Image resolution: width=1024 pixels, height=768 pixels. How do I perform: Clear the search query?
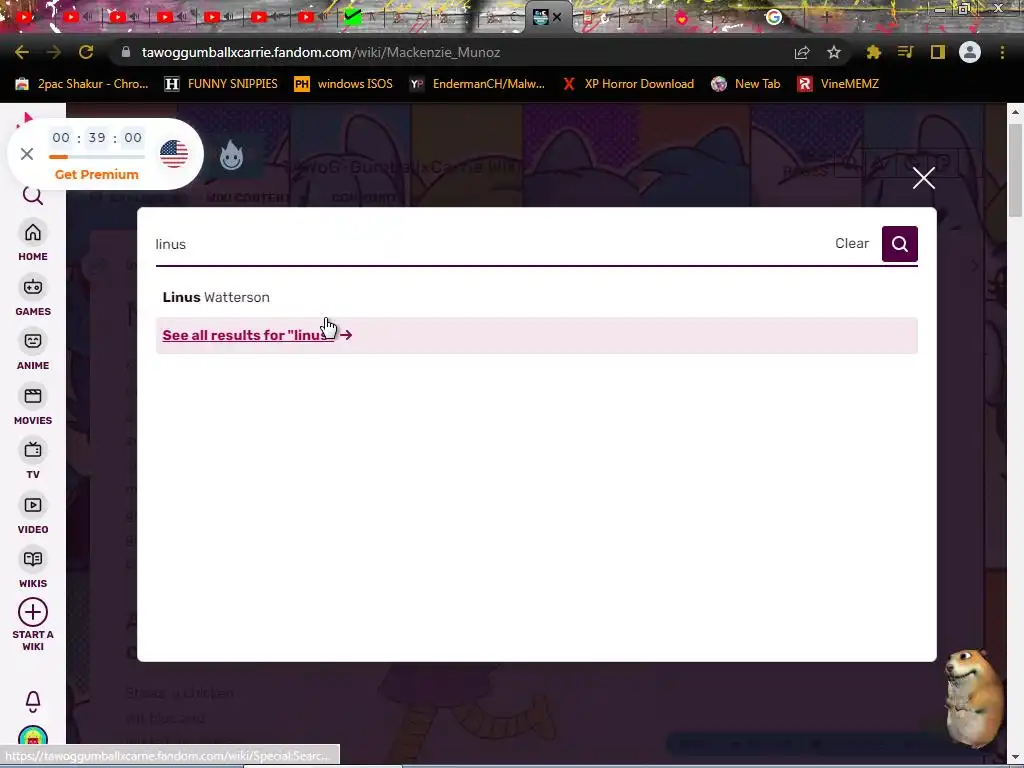[x=852, y=243]
